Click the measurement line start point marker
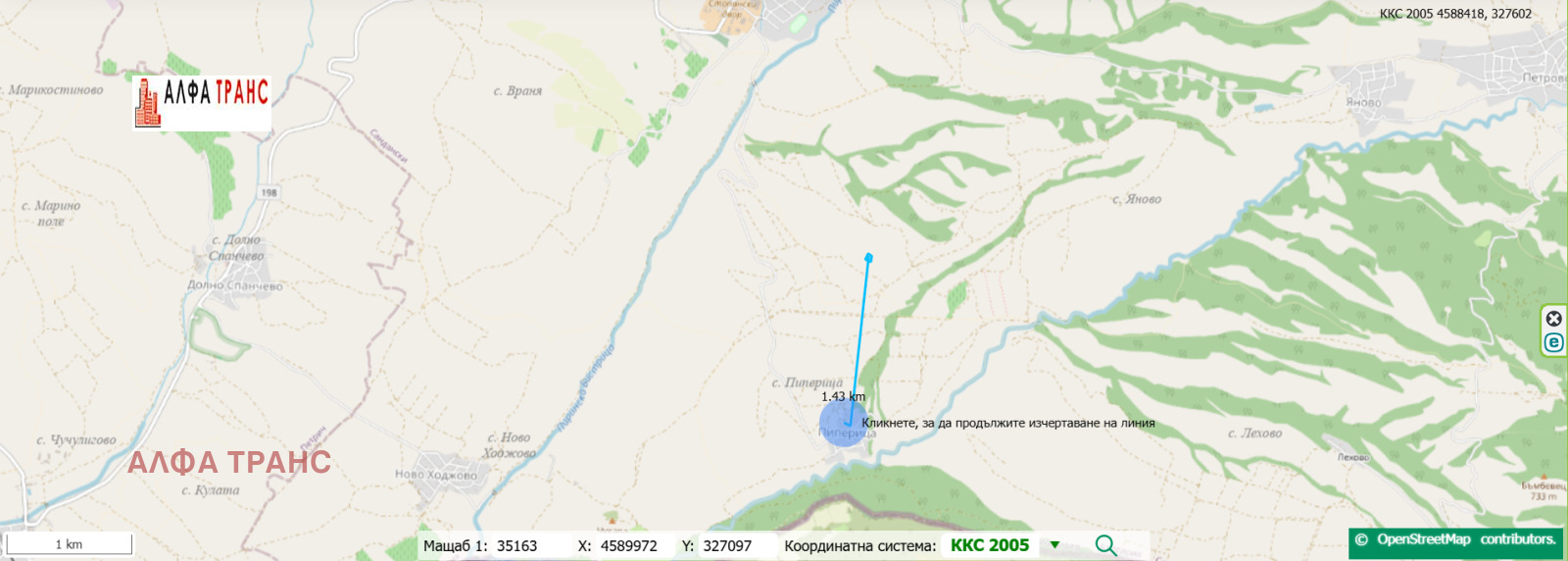The image size is (1568, 561). 868,258
